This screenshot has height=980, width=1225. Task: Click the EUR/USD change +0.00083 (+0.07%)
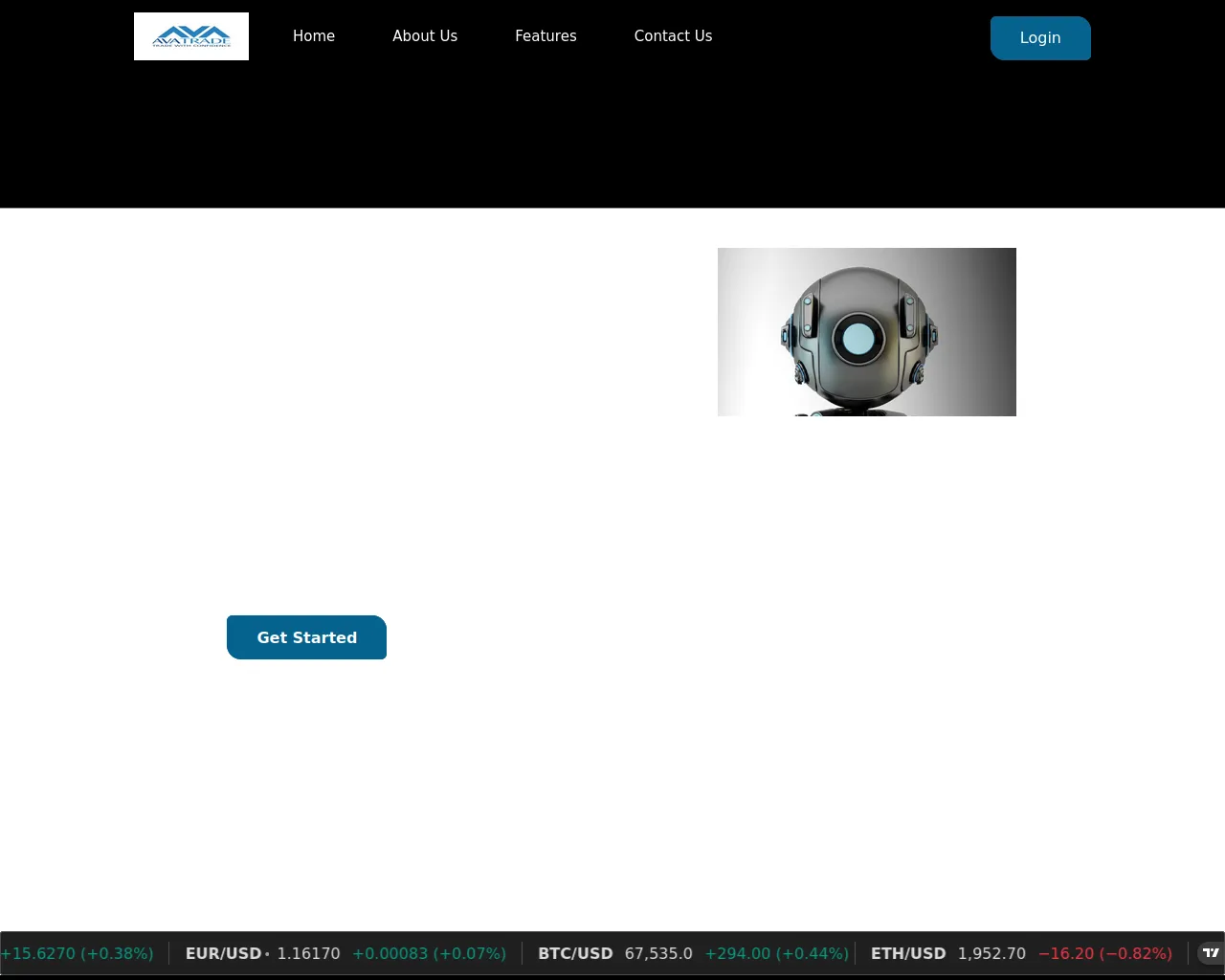click(x=429, y=954)
